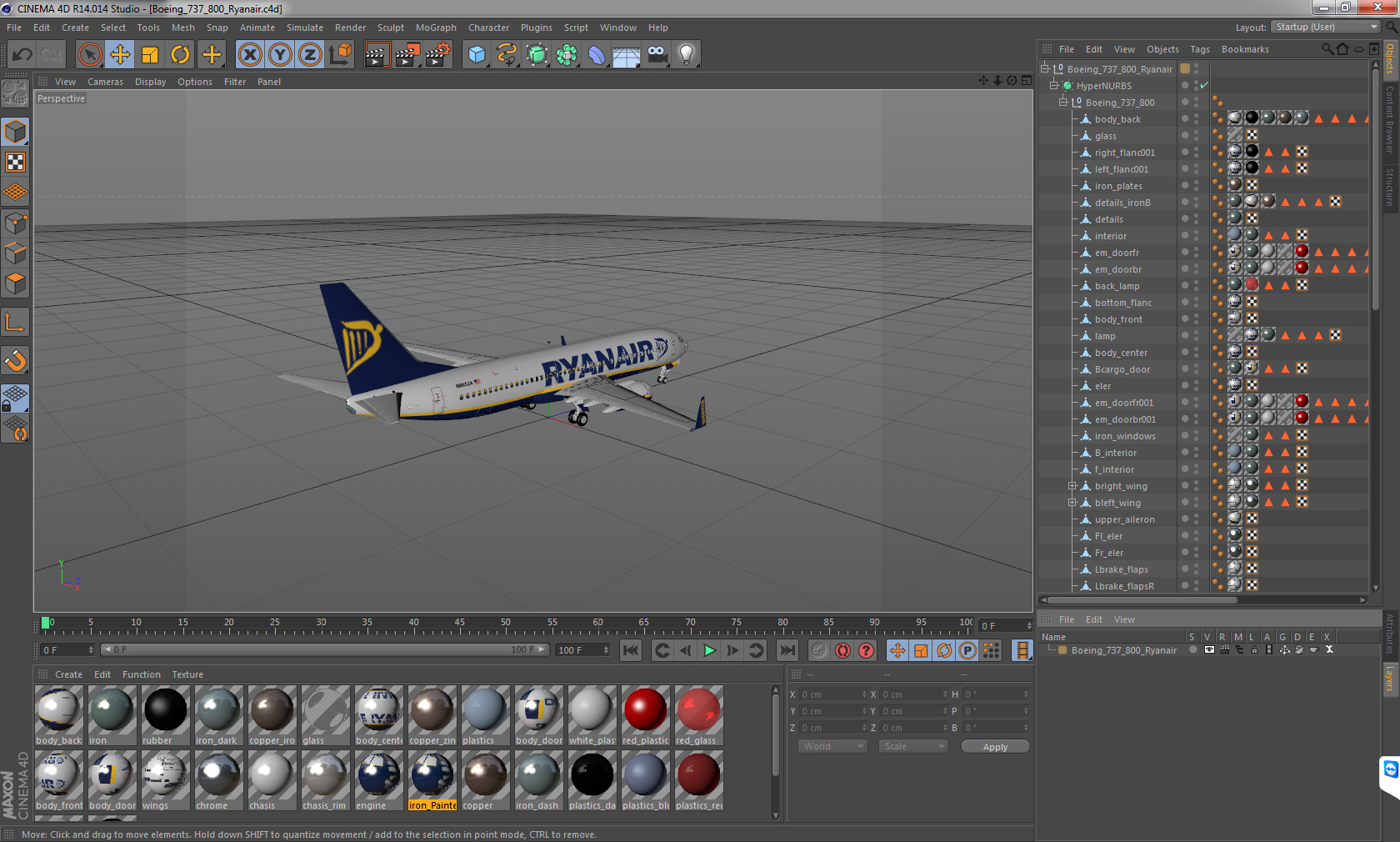Image resolution: width=1400 pixels, height=842 pixels.
Task: Add a light object
Action: [x=687, y=55]
